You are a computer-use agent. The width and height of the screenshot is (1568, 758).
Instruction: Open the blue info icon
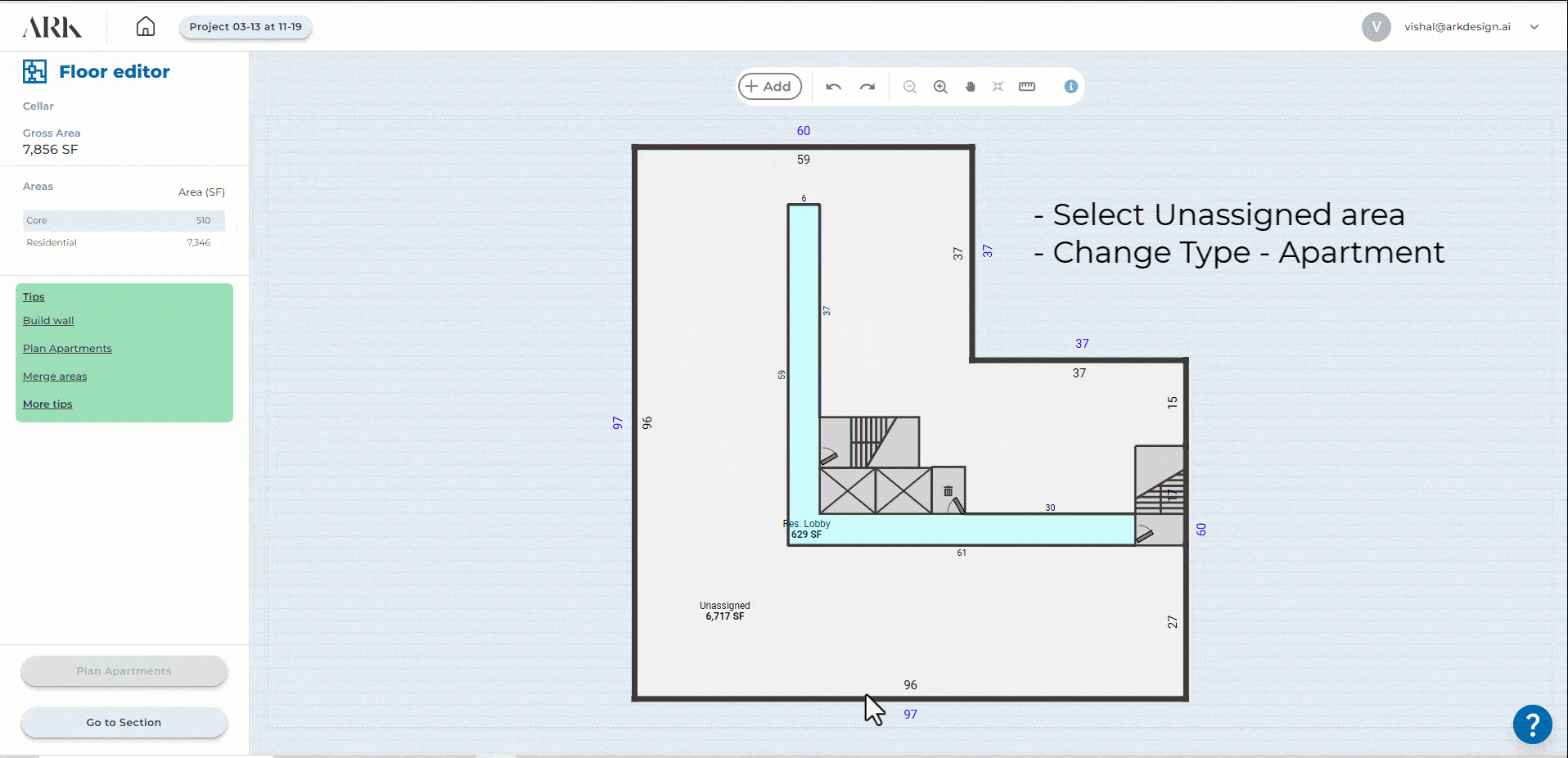[x=1070, y=87]
